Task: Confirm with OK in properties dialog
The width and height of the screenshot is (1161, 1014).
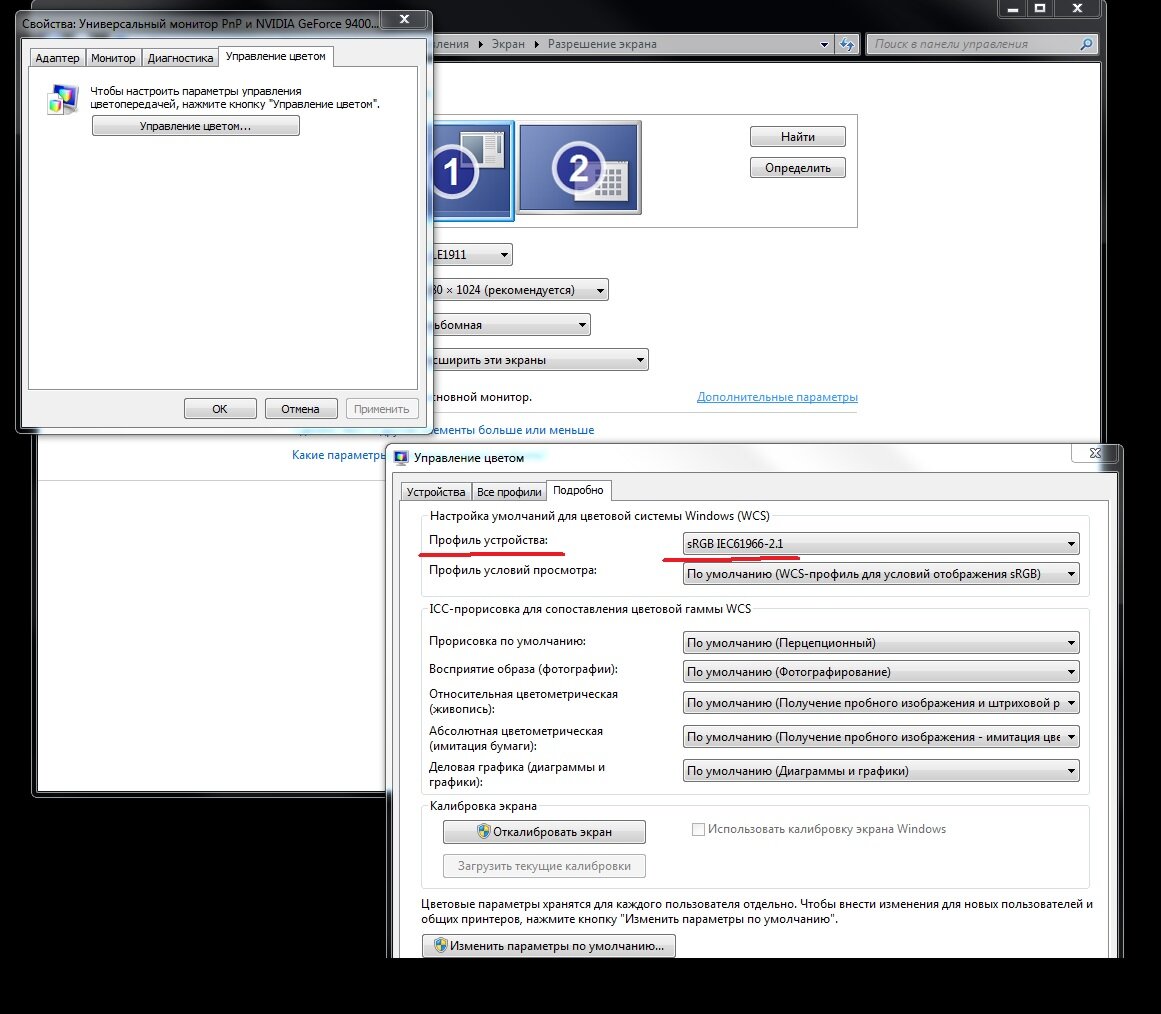Action: click(220, 409)
